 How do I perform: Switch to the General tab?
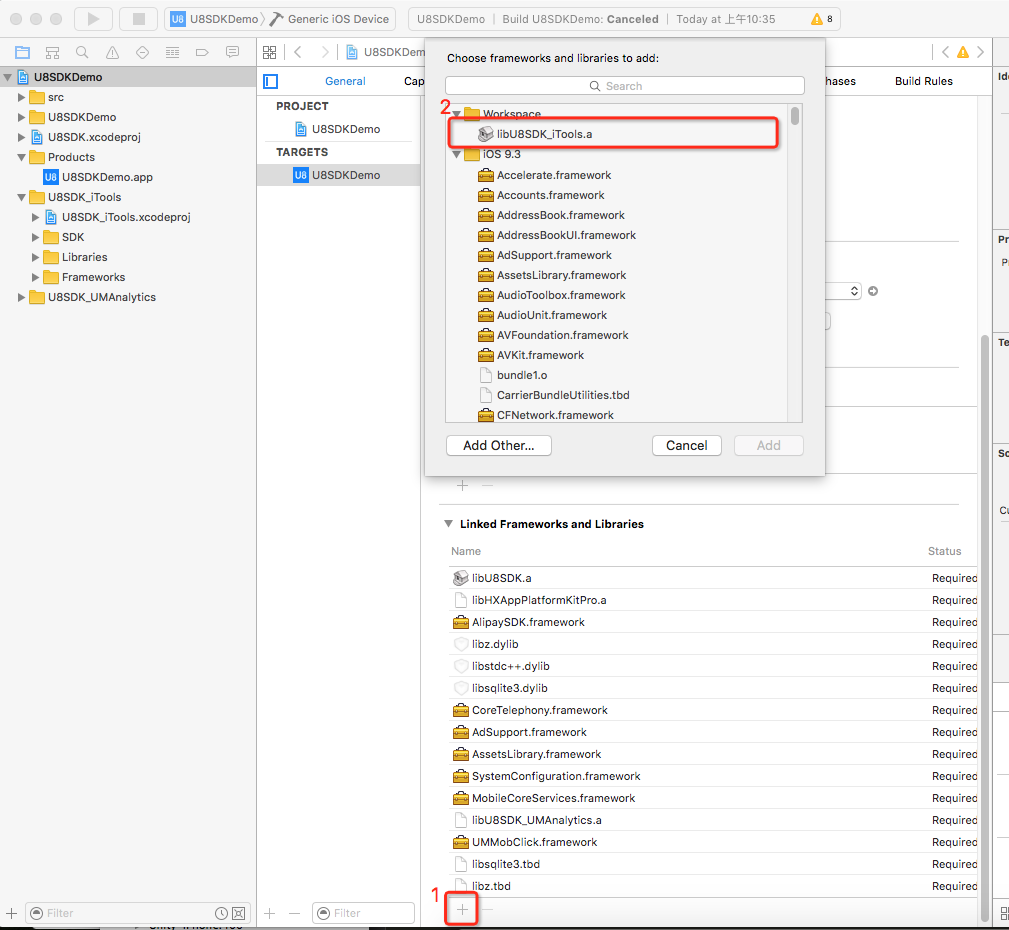345,81
